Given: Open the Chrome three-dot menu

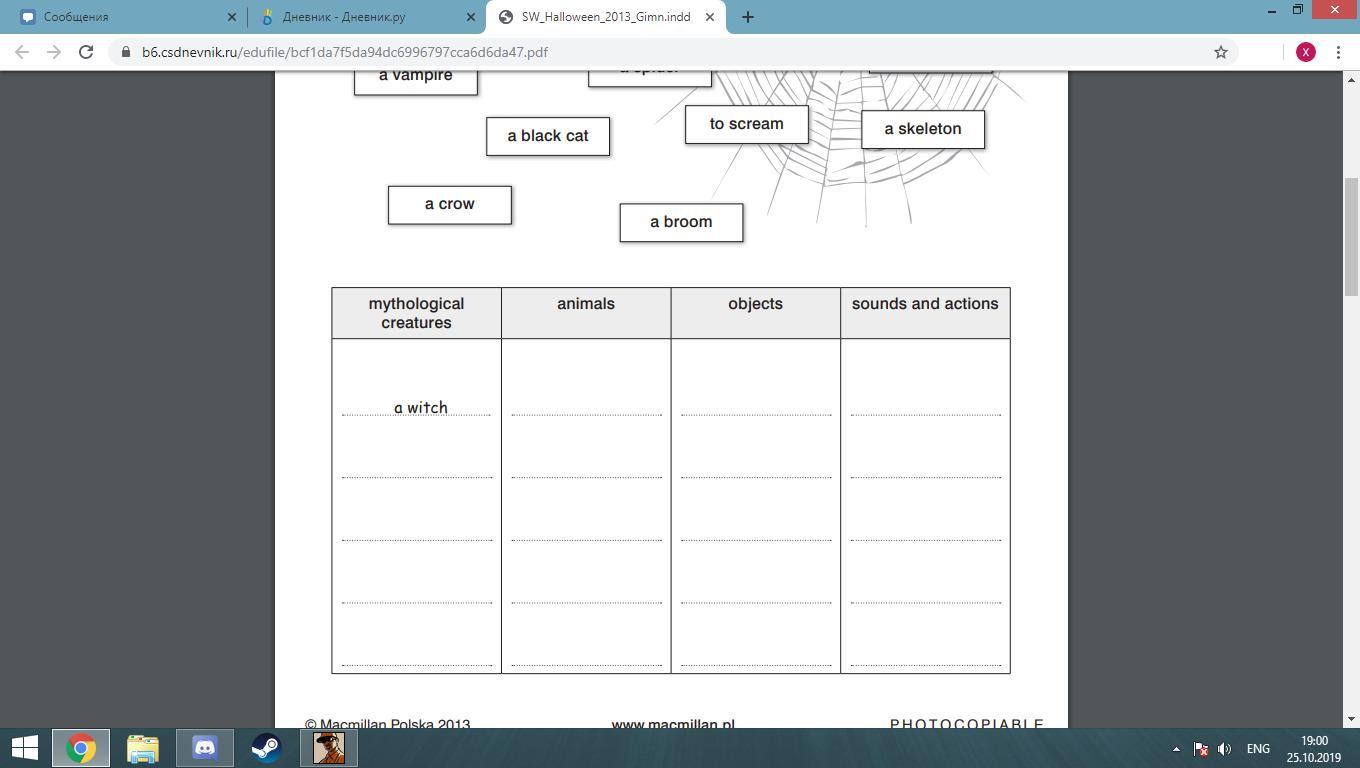Looking at the screenshot, I should point(1338,52).
